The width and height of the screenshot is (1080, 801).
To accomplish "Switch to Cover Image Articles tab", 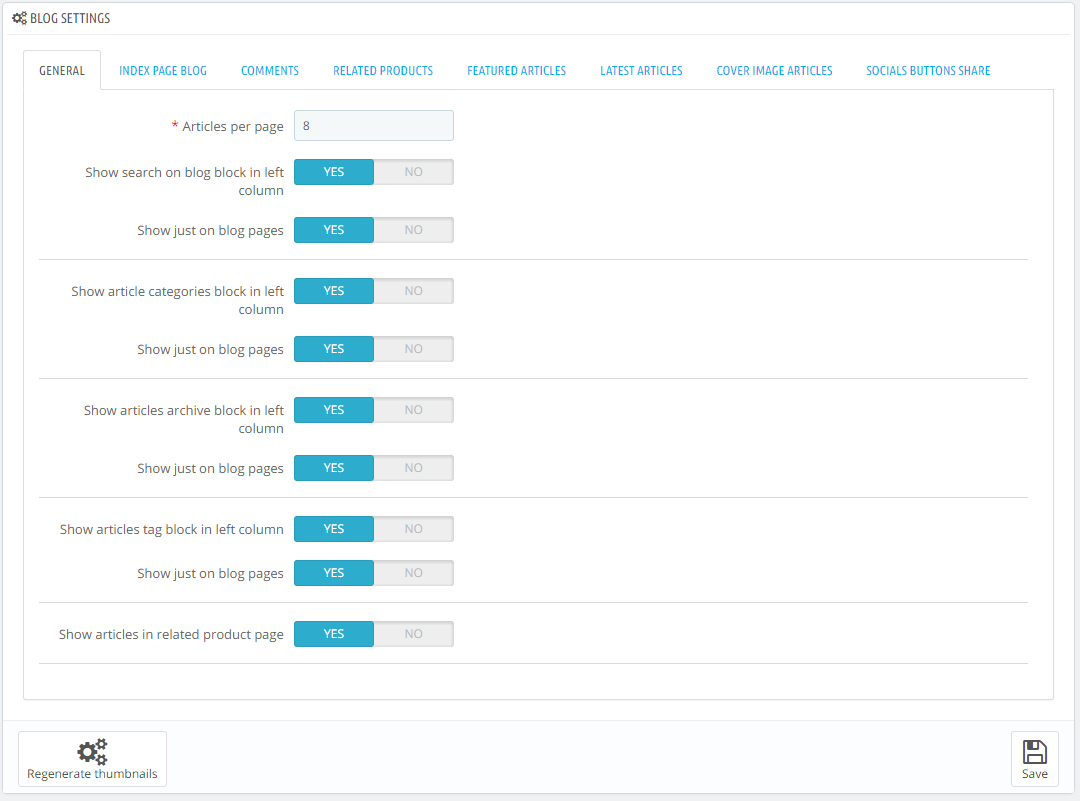I will (774, 70).
